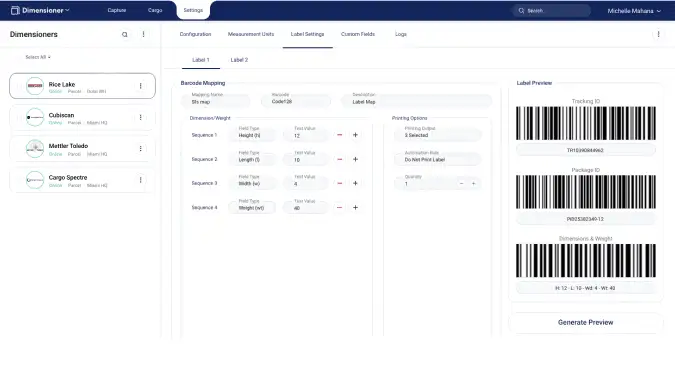This screenshot has height=373, width=675.
Task: Remove Sequence 4 with minus icon
Action: pos(340,208)
